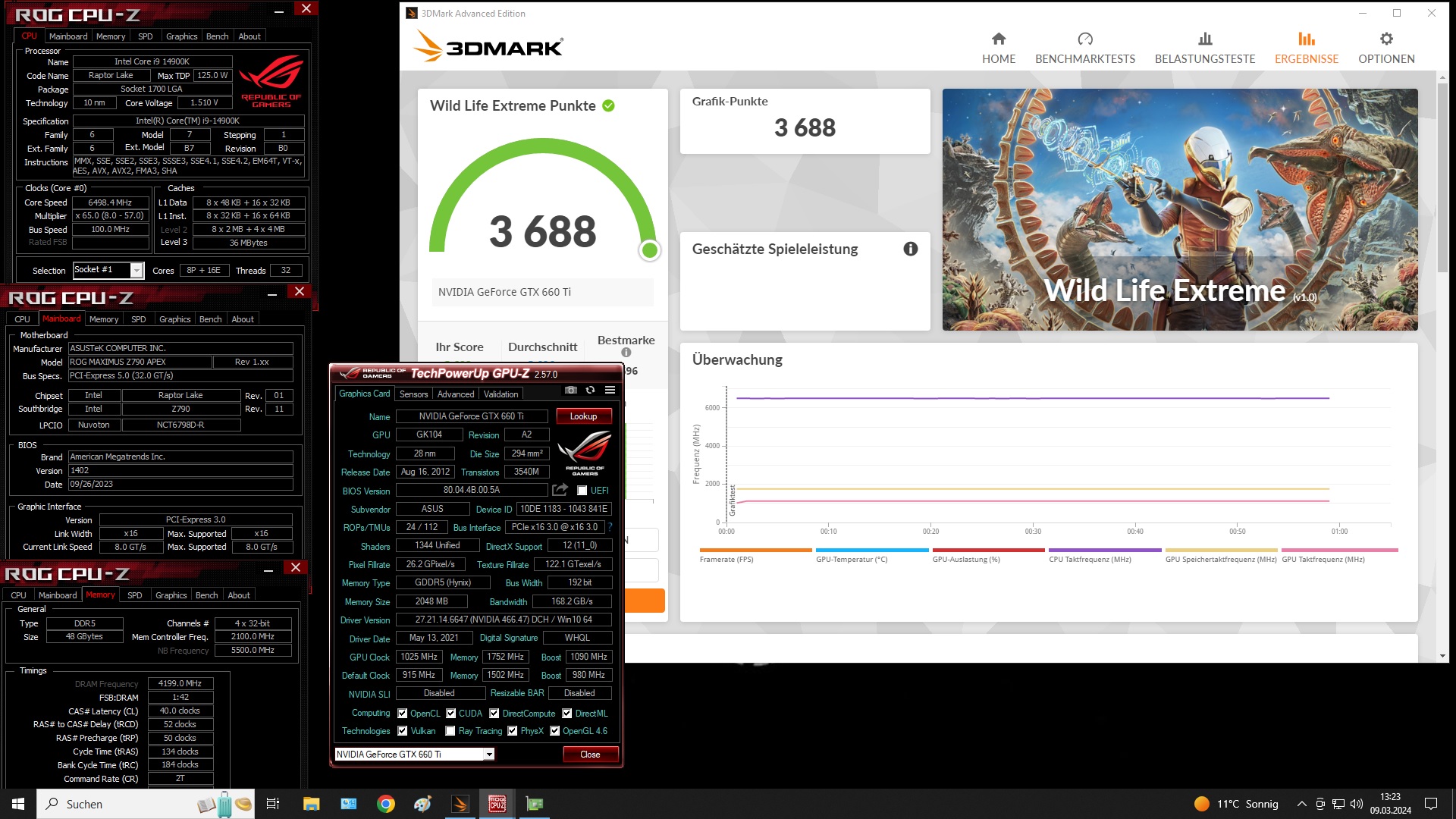The height and width of the screenshot is (819, 1456).
Task: Open the notification center icon
Action: (1431, 804)
